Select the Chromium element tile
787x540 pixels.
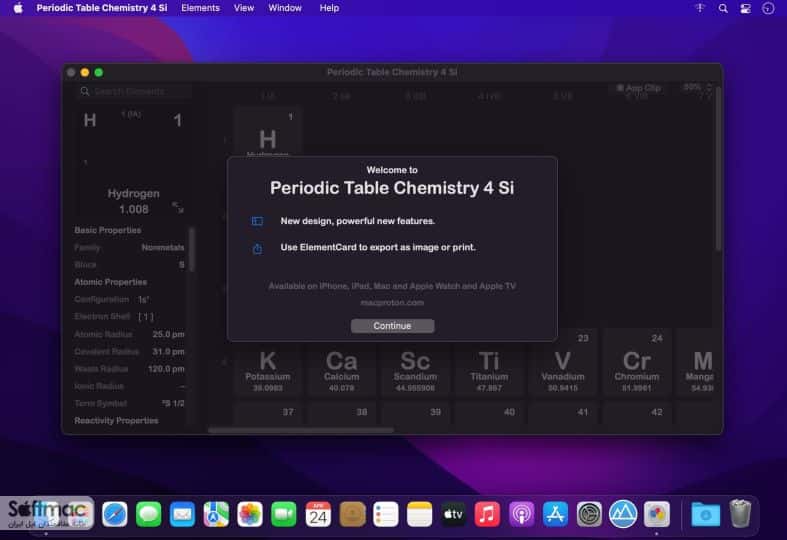(636, 363)
